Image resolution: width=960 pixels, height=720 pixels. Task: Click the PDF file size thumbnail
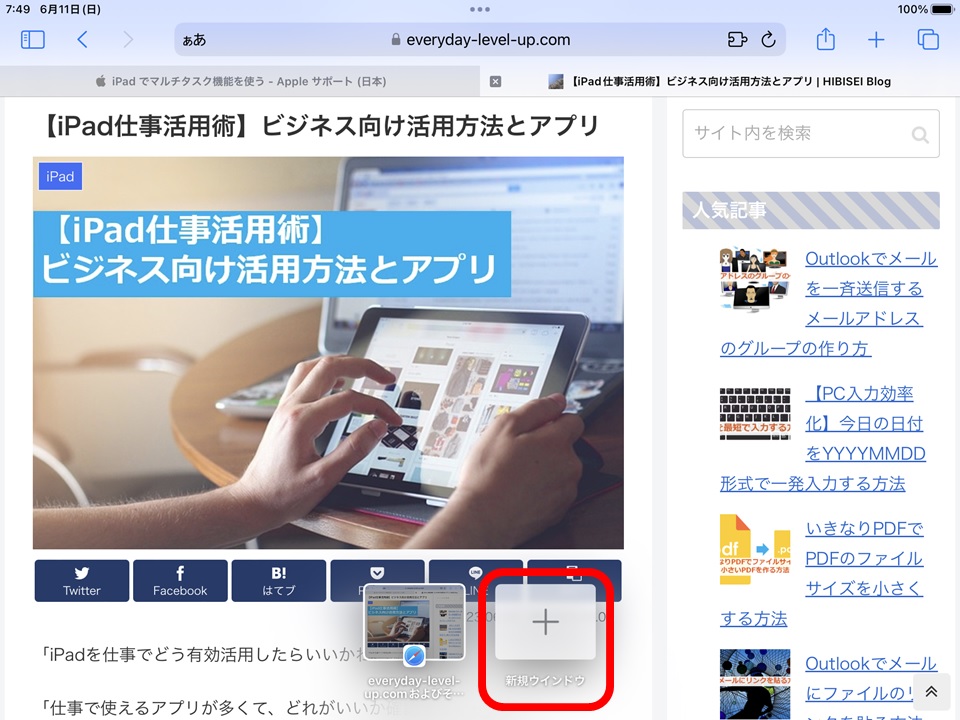[755, 549]
